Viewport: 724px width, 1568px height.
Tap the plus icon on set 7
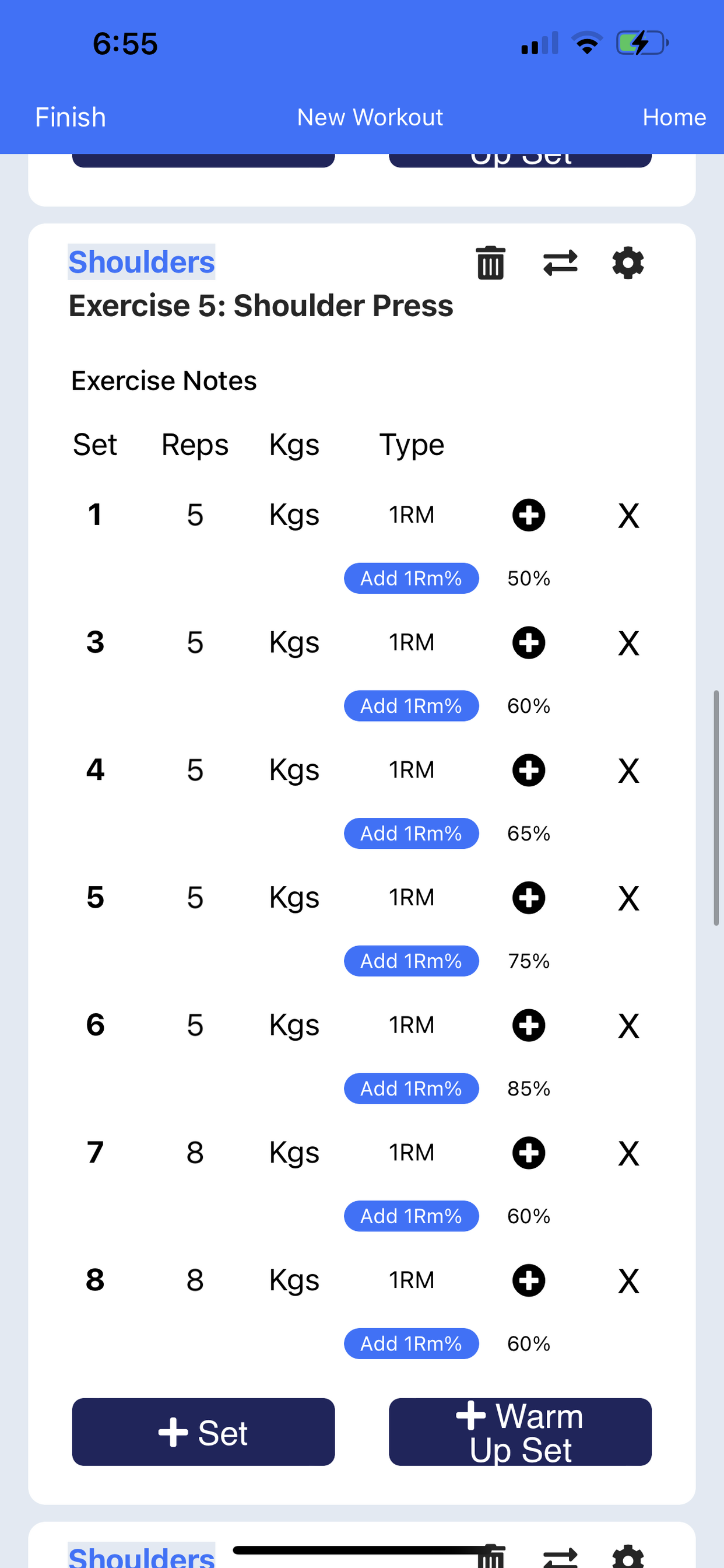[x=528, y=1152]
